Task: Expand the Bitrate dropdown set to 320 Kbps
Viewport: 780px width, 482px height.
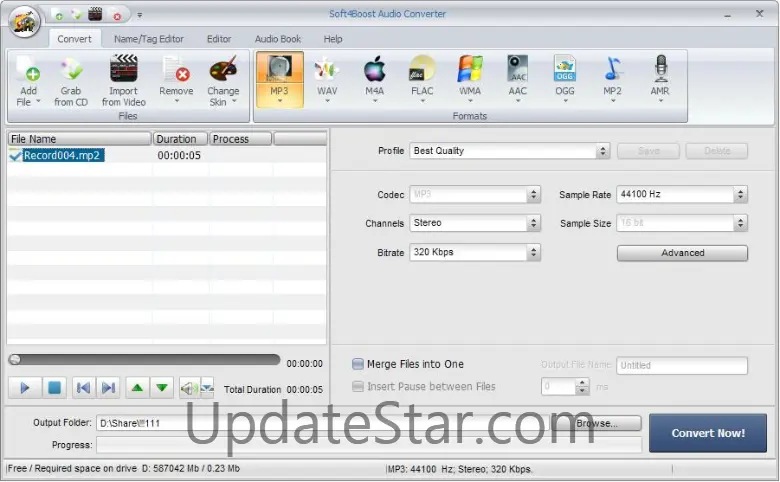Action: [475, 253]
